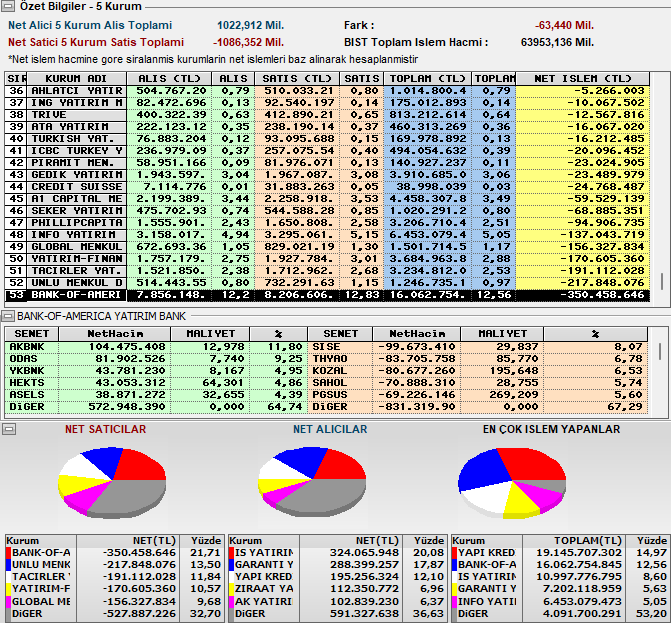The width and height of the screenshot is (671, 623).
Task: Click the ASELS stock row
Action: (156, 395)
